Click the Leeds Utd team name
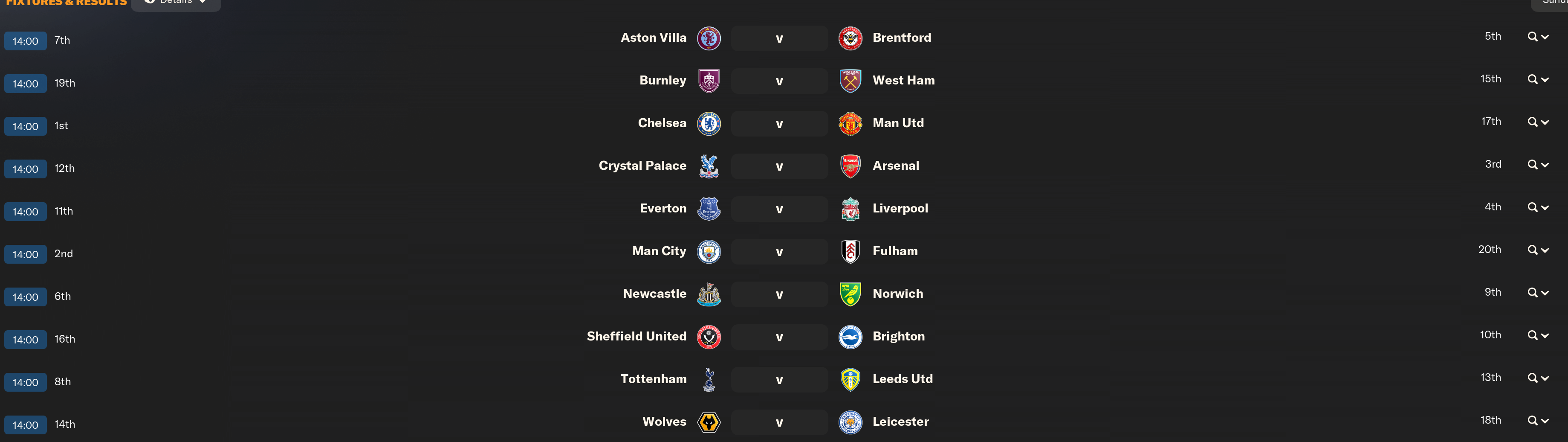 [x=902, y=379]
